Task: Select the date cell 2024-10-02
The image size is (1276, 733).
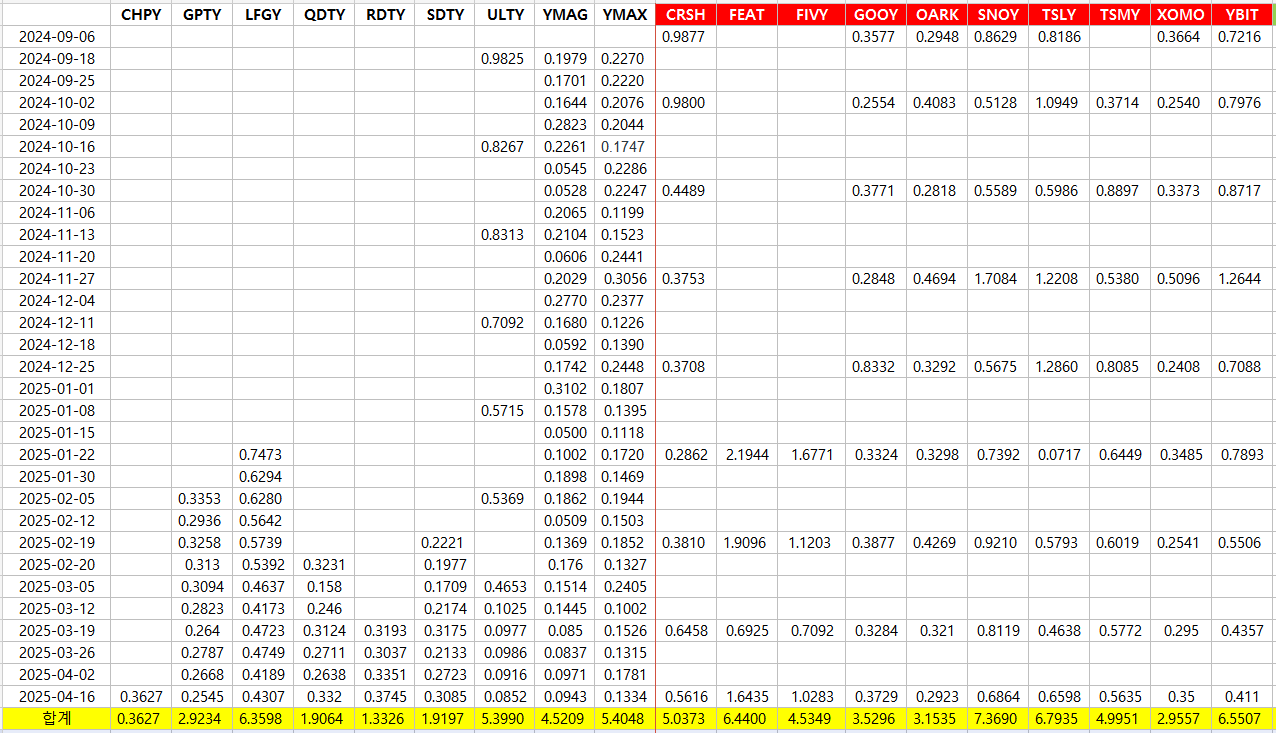Action: 57,102
